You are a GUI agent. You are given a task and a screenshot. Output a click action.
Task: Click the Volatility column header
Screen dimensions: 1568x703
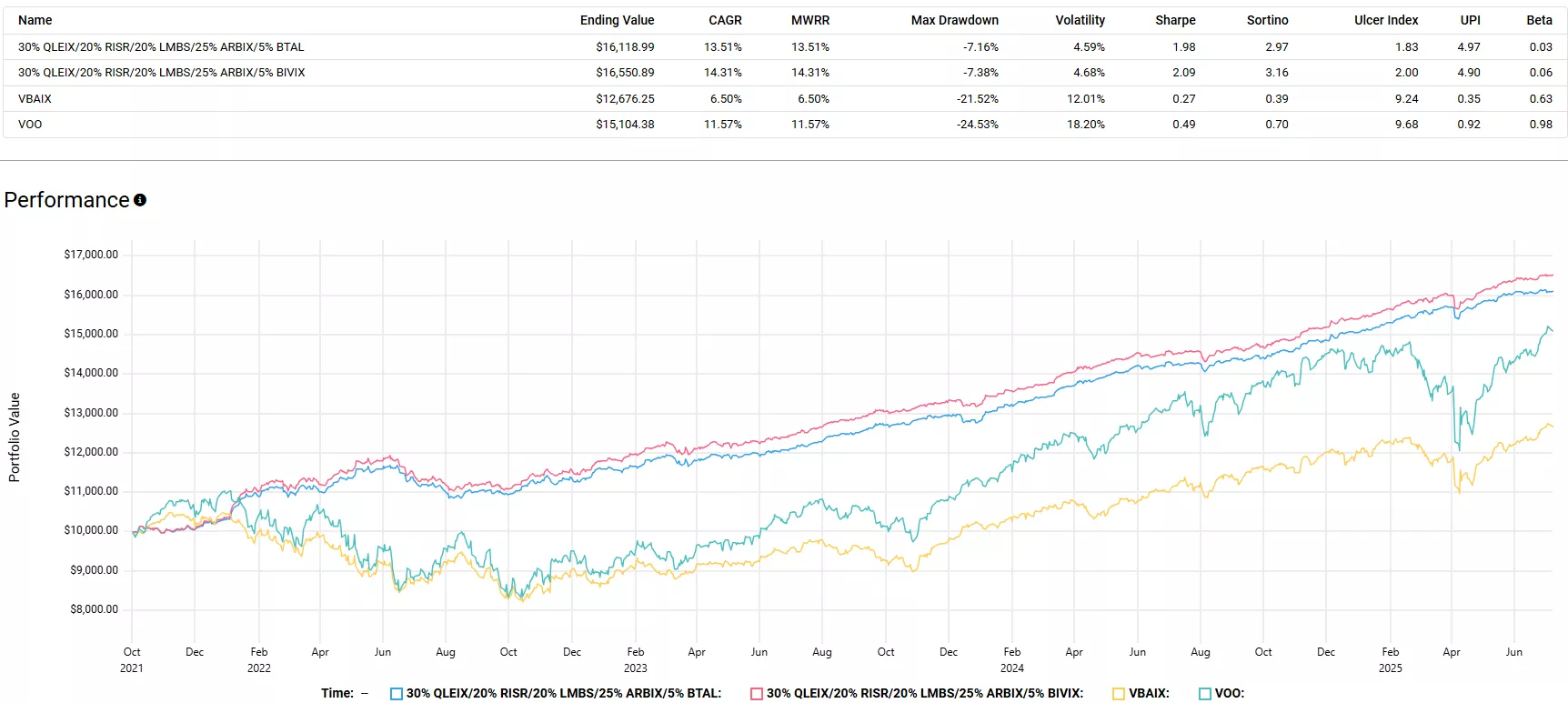pyautogui.click(x=1080, y=20)
